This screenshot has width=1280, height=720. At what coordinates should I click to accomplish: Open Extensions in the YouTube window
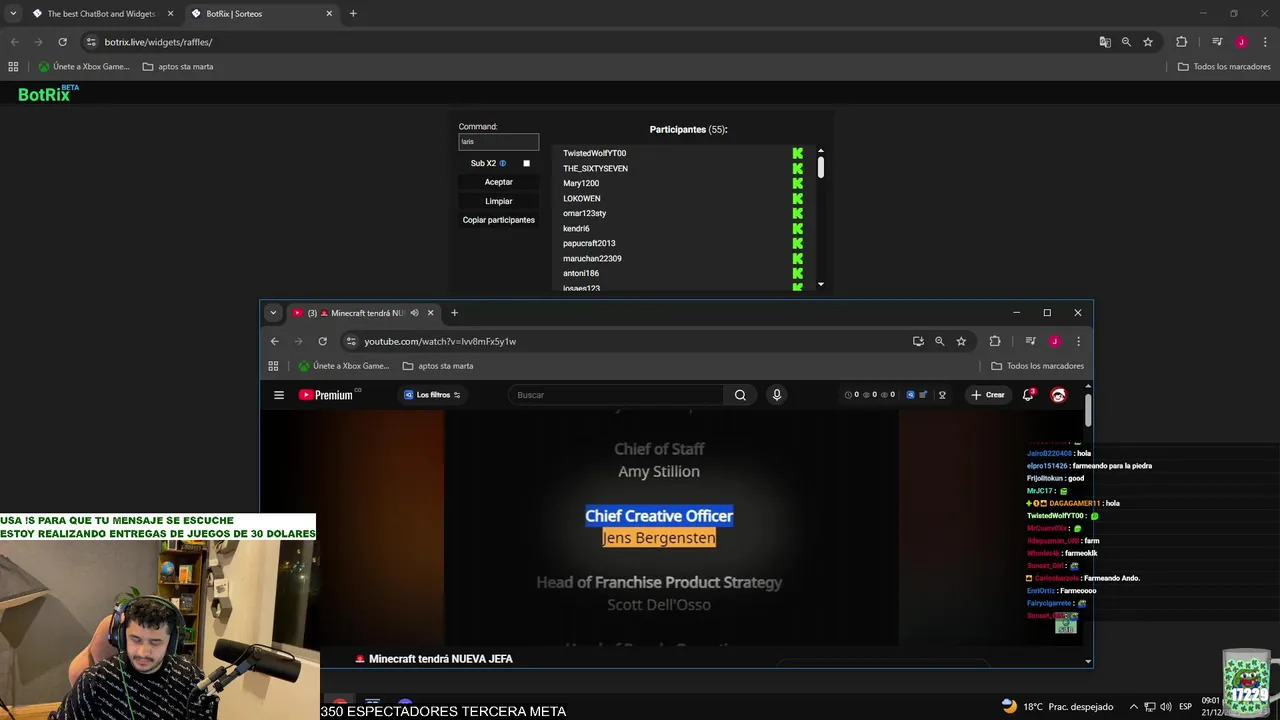(x=995, y=341)
